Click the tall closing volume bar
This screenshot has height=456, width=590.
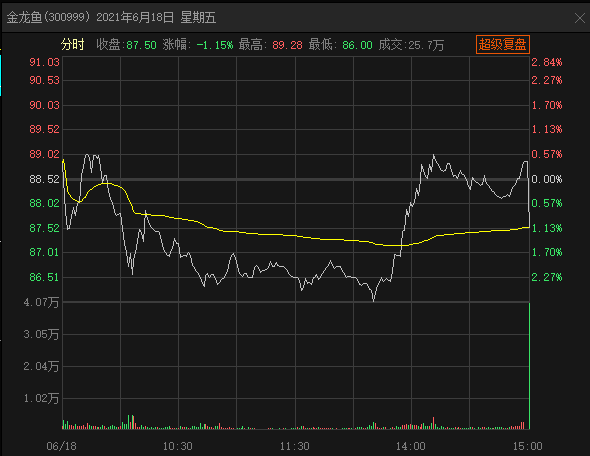[x=529, y=366]
